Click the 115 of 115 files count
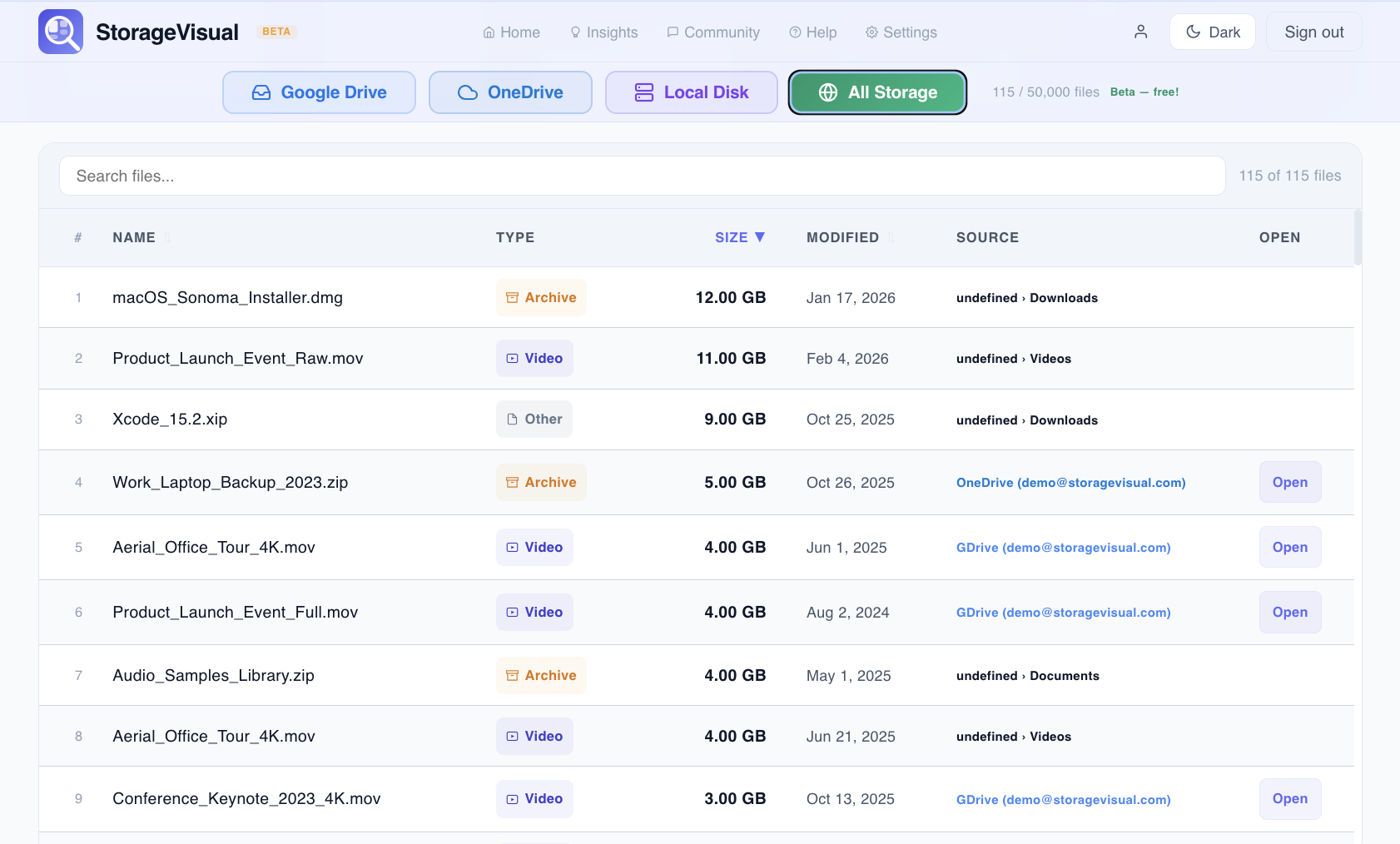Screen dimensions: 1400x844 click(x=1289, y=176)
